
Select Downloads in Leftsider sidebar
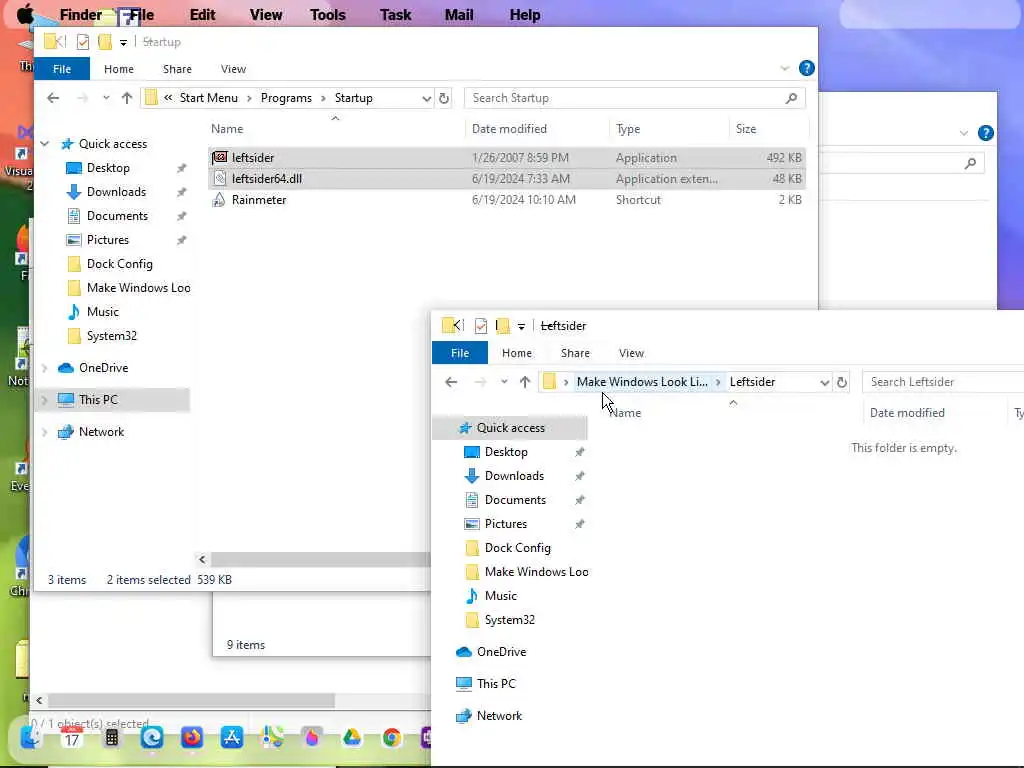514,475
